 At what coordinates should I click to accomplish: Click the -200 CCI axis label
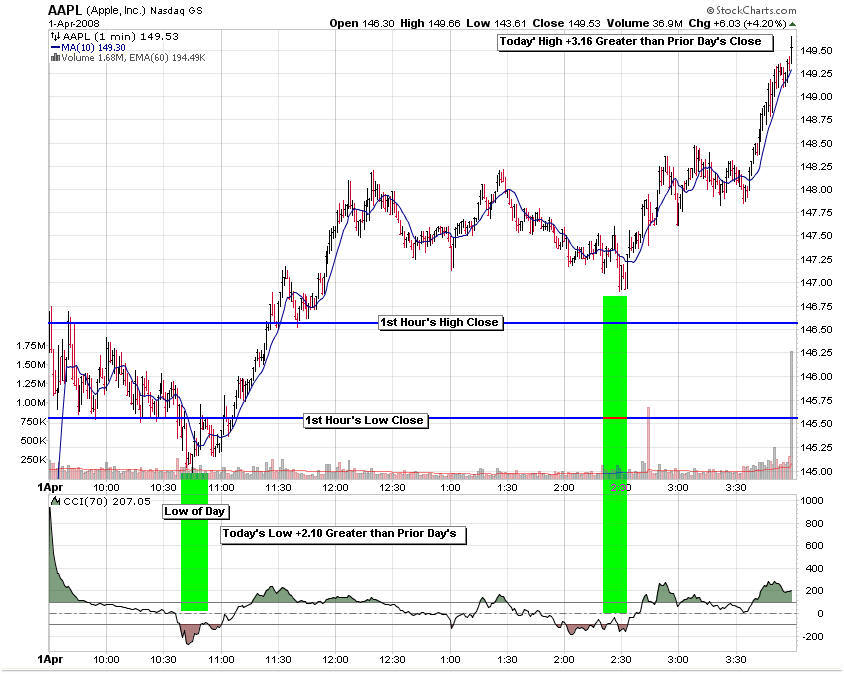[x=813, y=637]
